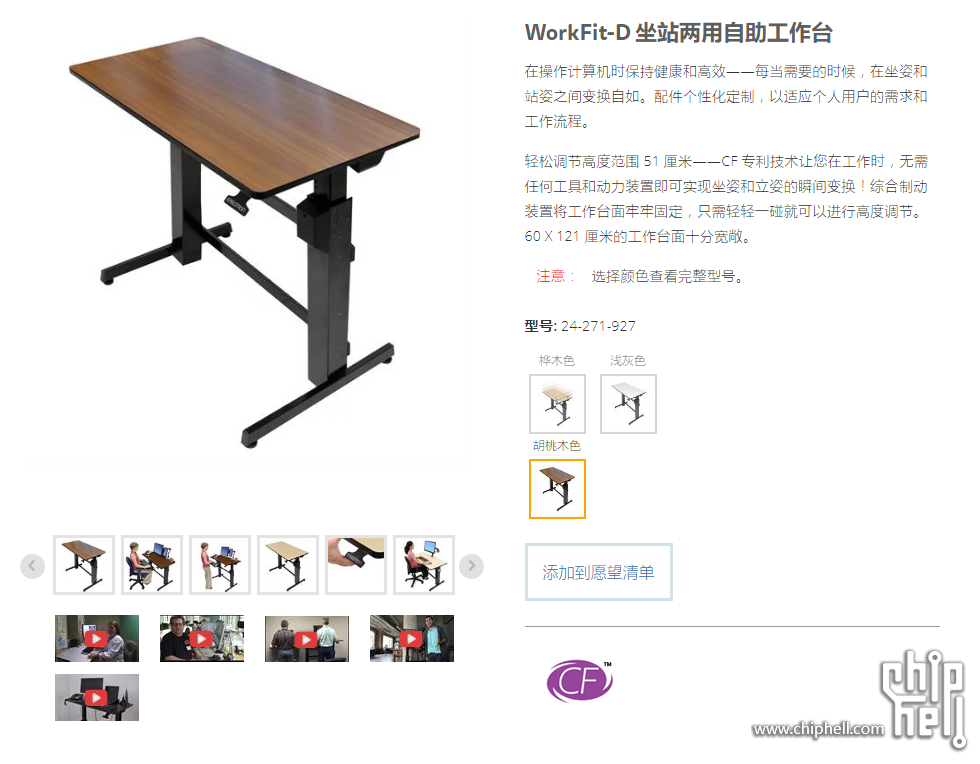The image size is (980, 764).
Task: Click the next thumbnails right arrow
Action: tap(471, 566)
